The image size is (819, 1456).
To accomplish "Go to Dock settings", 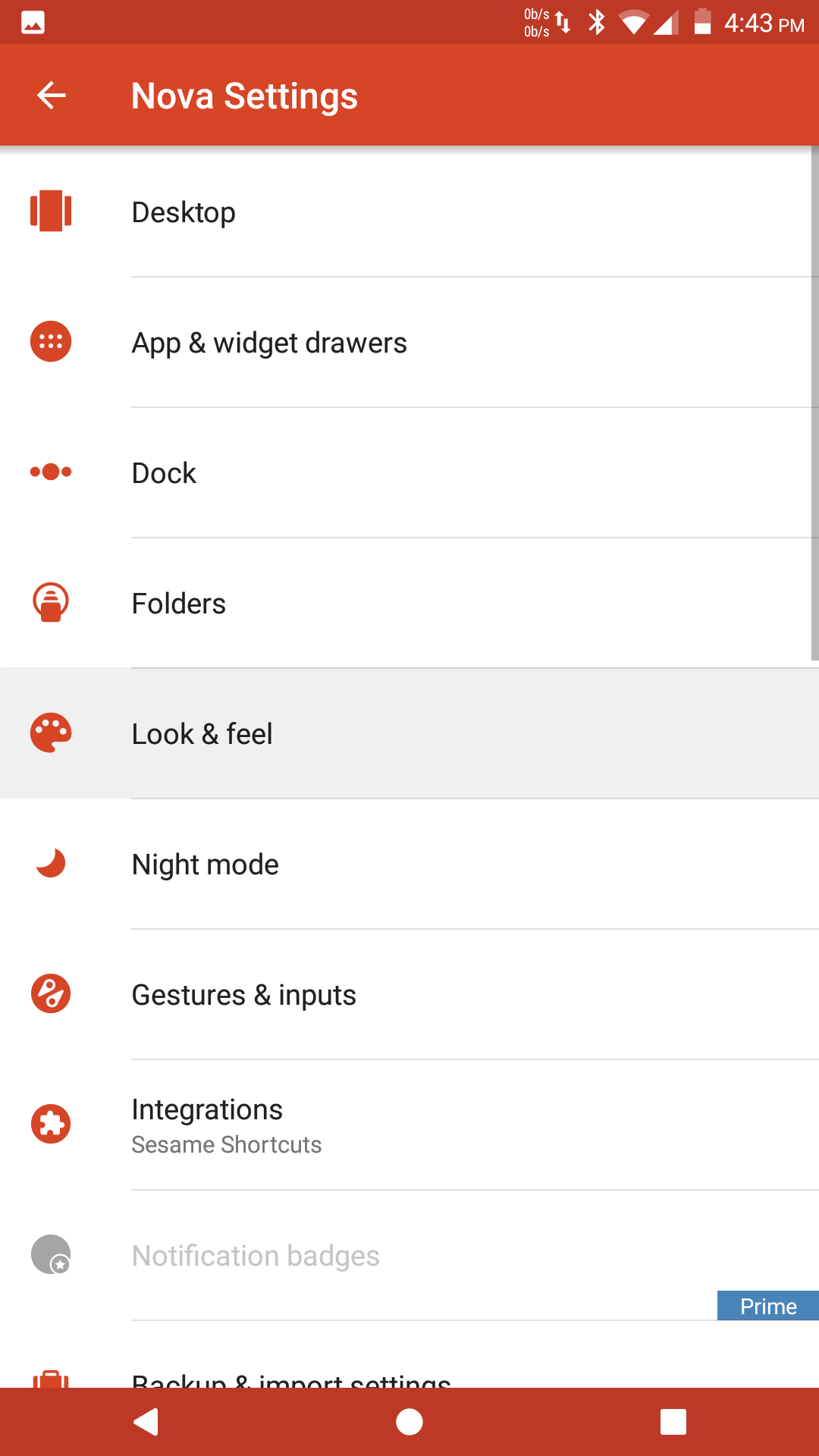I will 409,472.
